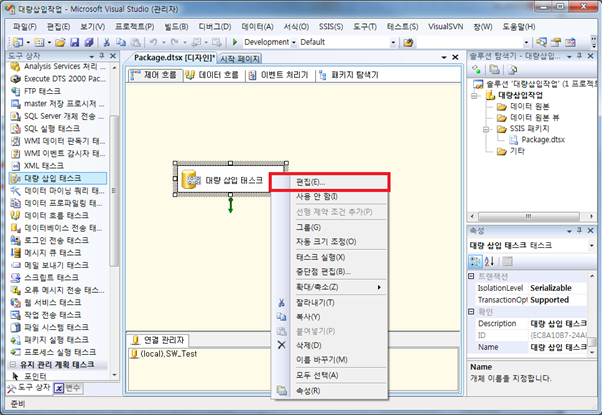Image resolution: width=602 pixels, height=415 pixels.
Task: Choose 사용 안 함(I) in context menu
Action: [x=330, y=197]
